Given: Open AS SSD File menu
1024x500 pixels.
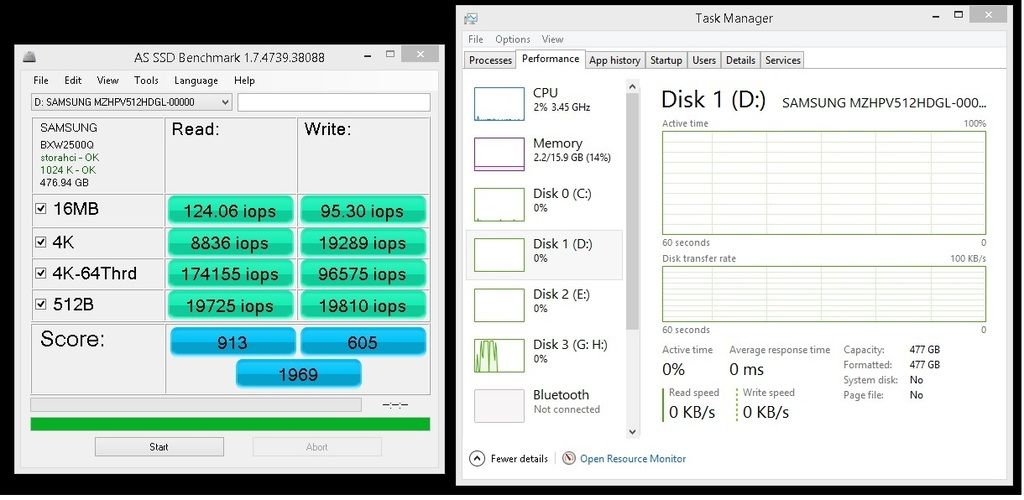Looking at the screenshot, I should [x=40, y=80].
